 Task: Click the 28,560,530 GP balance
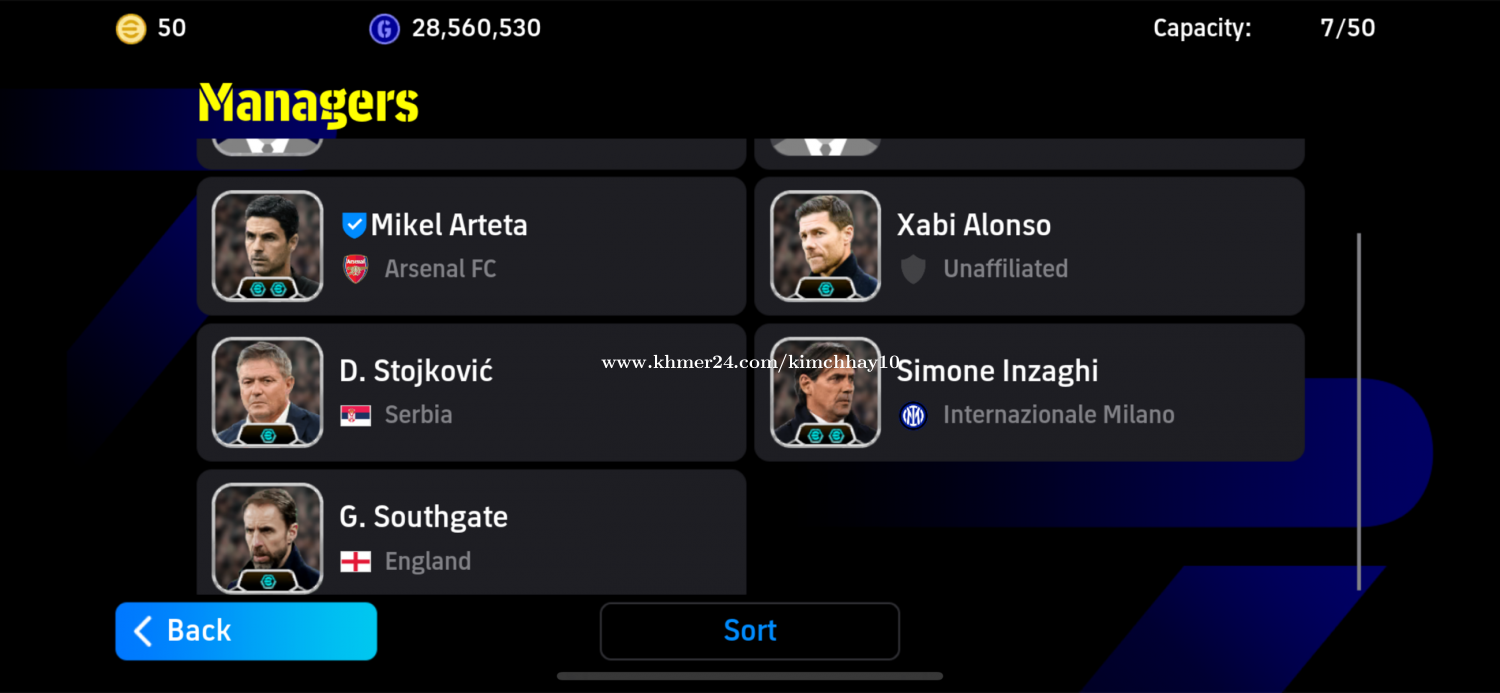[476, 28]
